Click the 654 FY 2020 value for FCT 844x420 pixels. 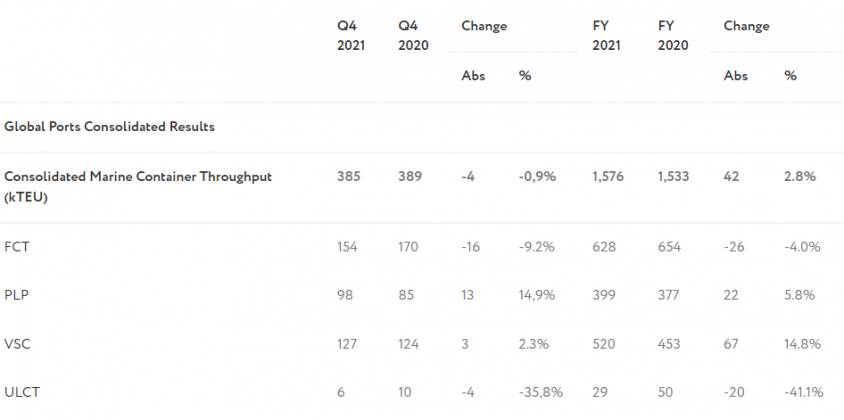coord(669,246)
